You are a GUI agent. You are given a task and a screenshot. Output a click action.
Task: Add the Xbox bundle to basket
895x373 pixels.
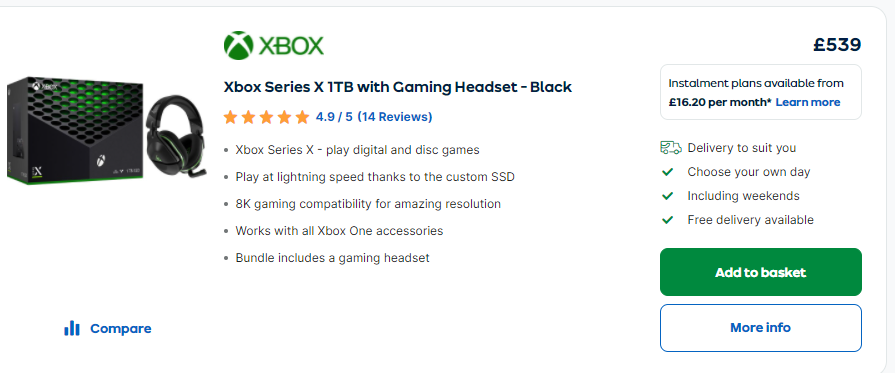(x=761, y=272)
